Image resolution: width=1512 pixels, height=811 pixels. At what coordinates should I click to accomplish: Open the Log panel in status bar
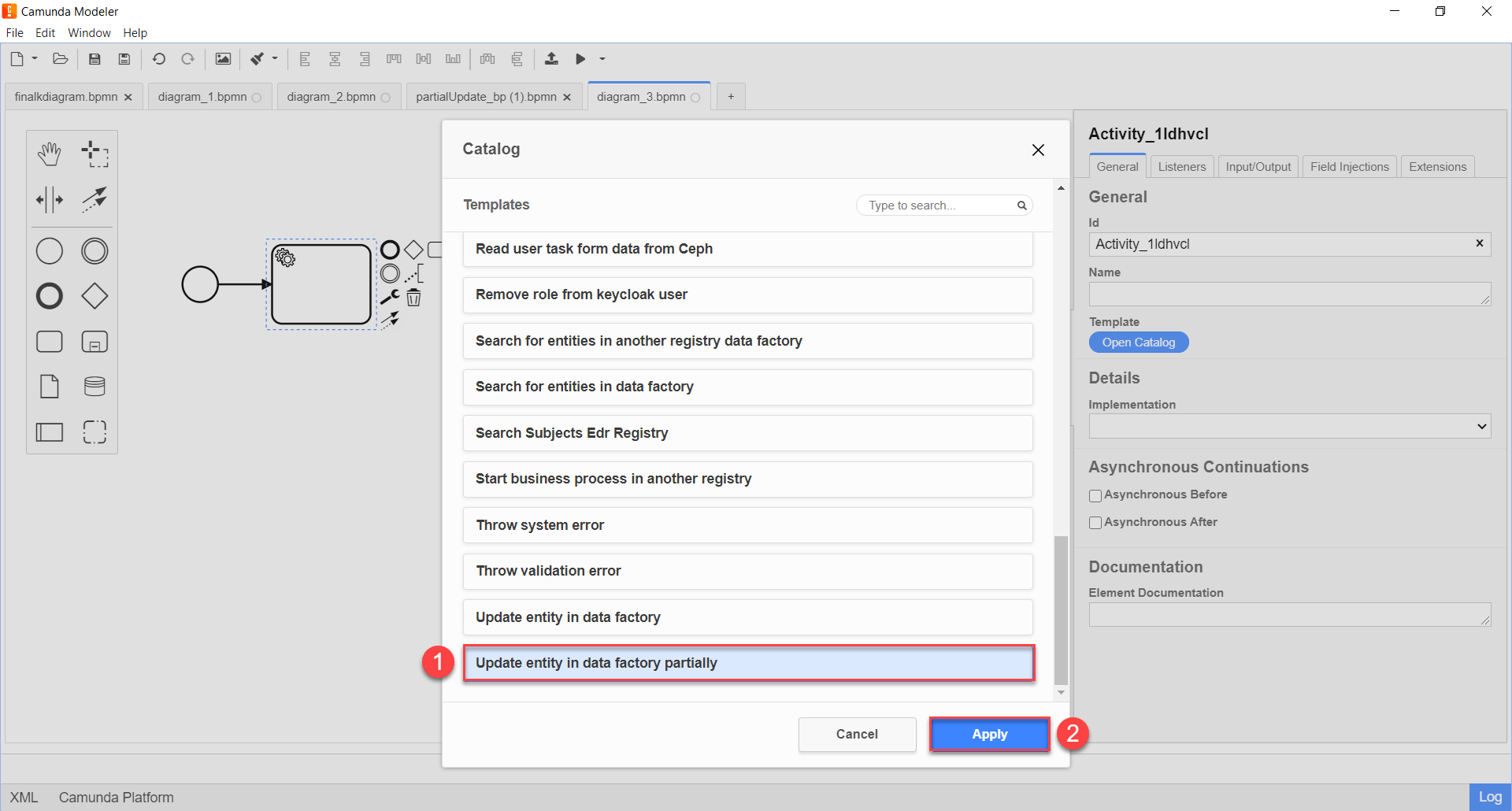tap(1489, 798)
